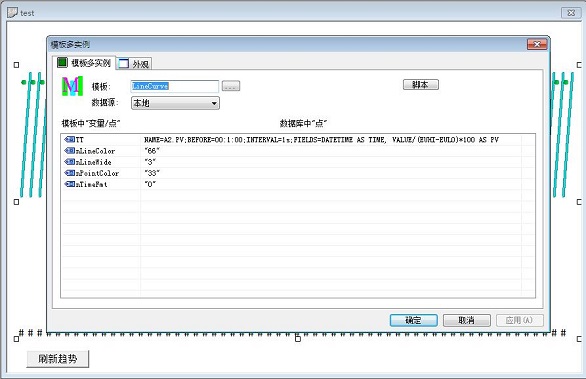Select the nLineWide variable icon
Viewport: 586px width, 379px height.
[70, 162]
